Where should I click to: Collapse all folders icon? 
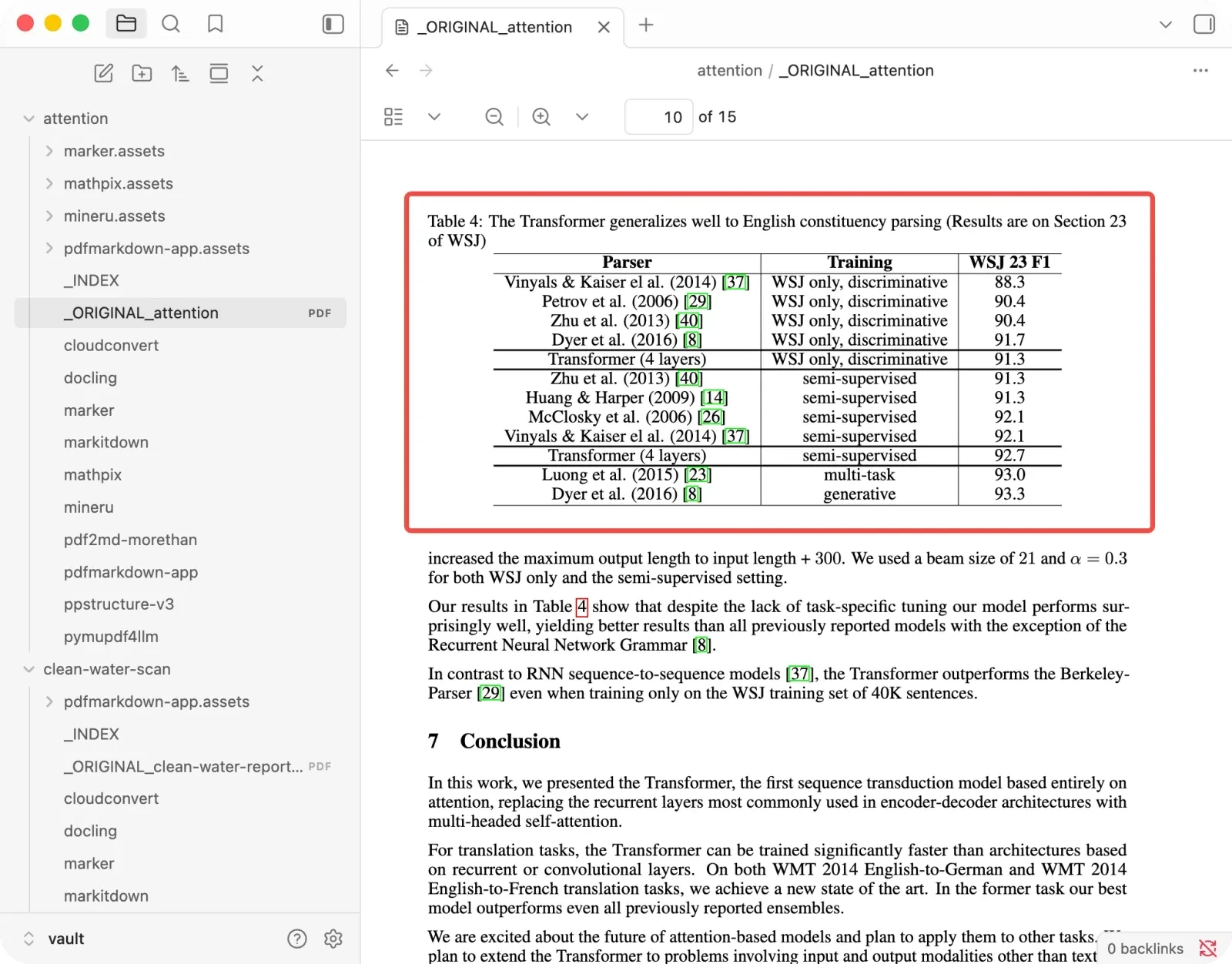click(257, 73)
